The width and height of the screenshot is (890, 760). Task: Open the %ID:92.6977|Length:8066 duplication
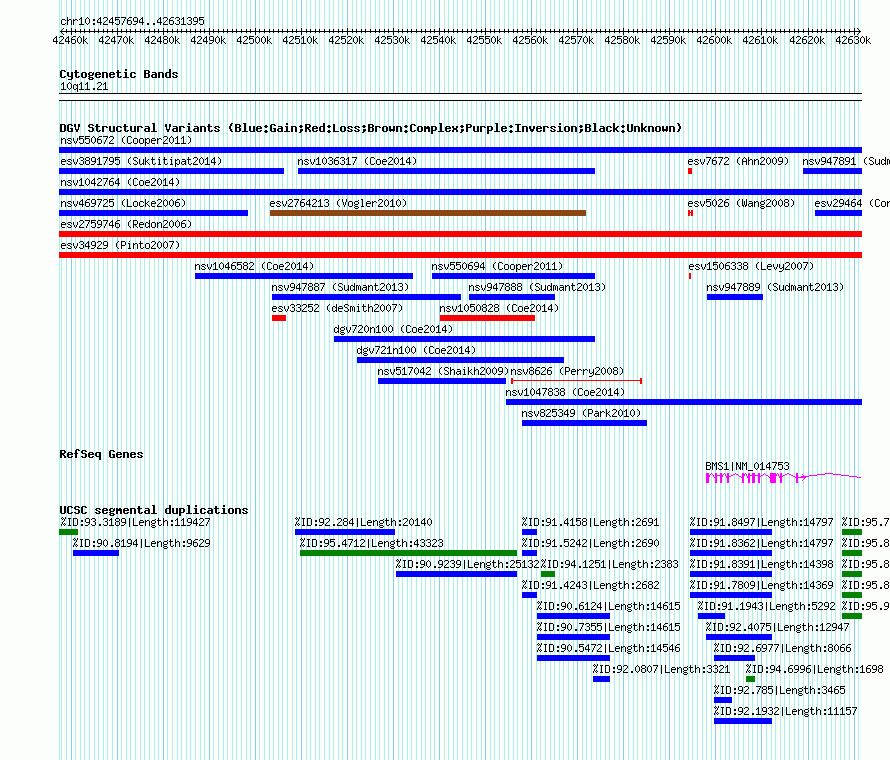[734, 658]
